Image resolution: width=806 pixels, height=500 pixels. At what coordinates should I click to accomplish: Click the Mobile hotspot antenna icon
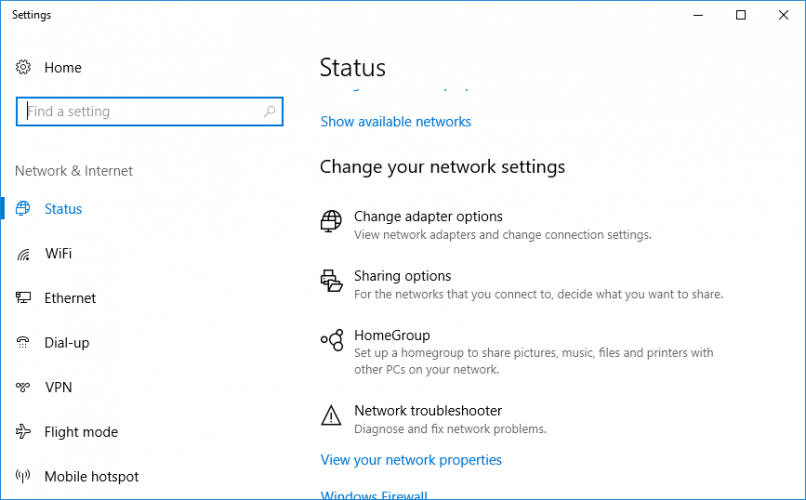coord(23,476)
